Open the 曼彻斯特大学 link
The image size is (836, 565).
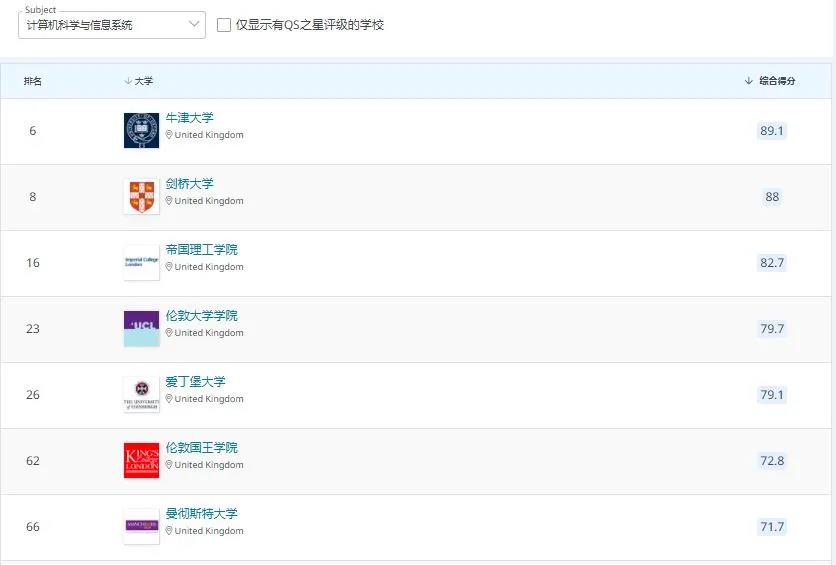[202, 514]
